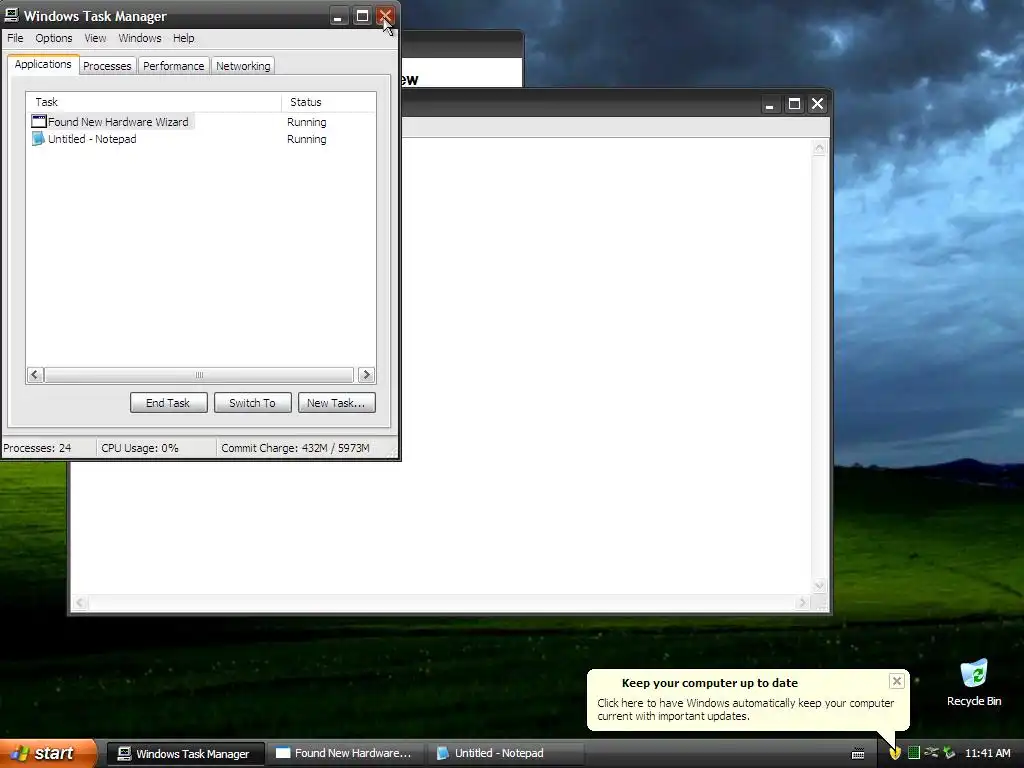Click the New Task... button
The height and width of the screenshot is (768, 1024).
point(336,403)
